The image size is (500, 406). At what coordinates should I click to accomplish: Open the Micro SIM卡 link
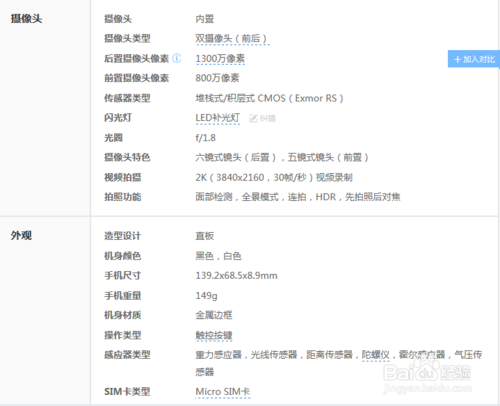pos(222,391)
